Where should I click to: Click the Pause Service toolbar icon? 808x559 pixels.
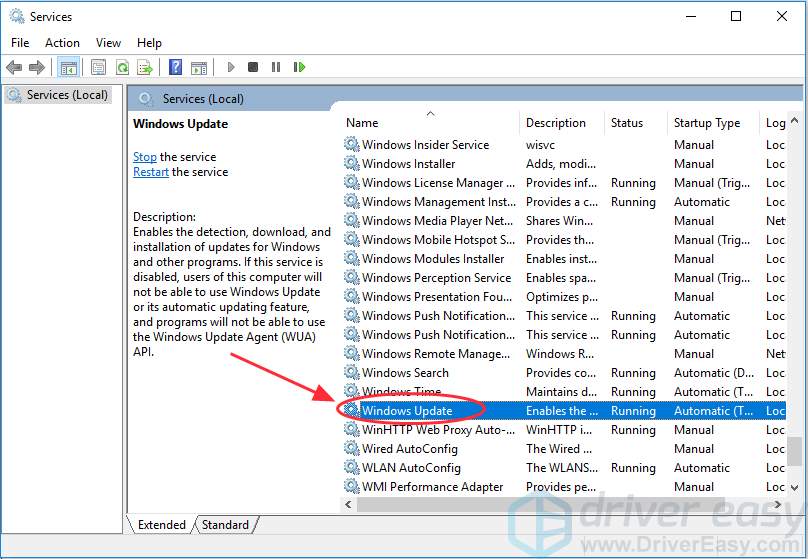275,67
